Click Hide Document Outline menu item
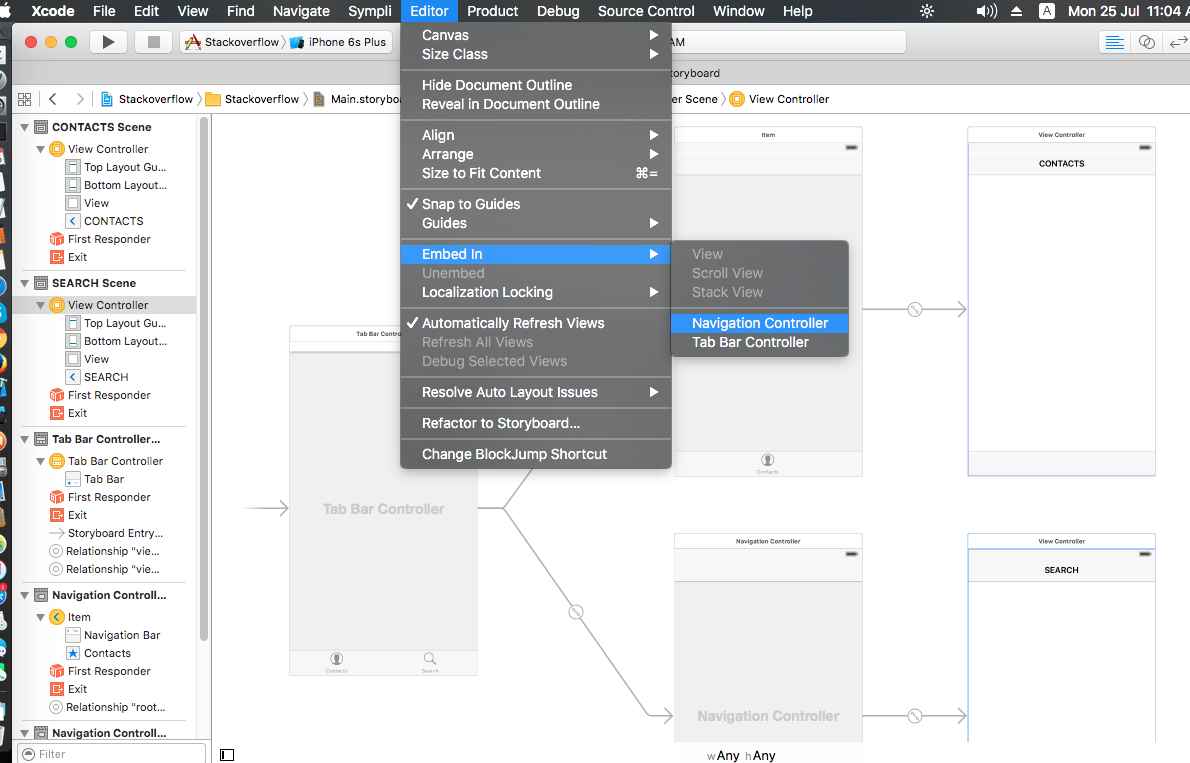1190x763 pixels. (x=536, y=85)
